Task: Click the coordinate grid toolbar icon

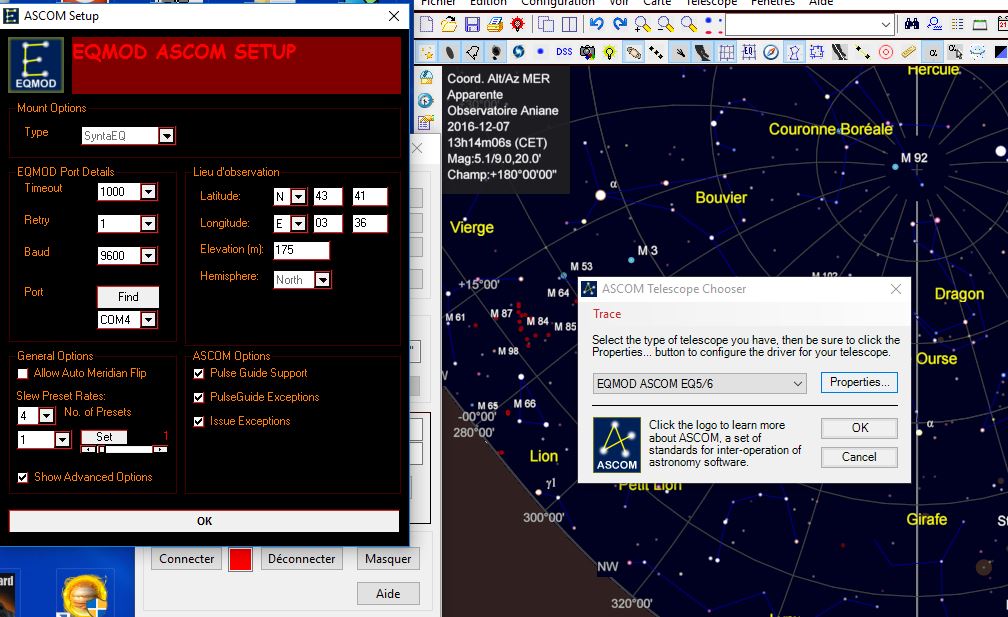Action: click(726, 52)
